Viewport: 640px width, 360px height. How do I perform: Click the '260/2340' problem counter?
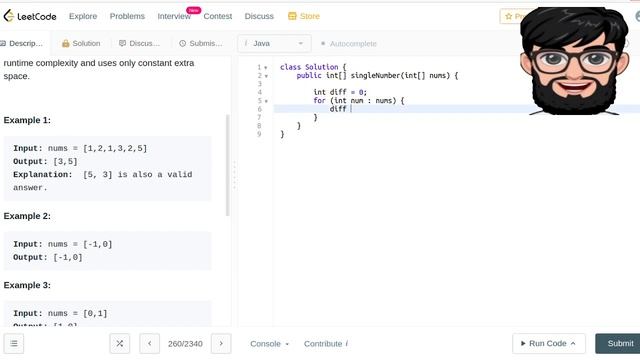pyautogui.click(x=185, y=344)
